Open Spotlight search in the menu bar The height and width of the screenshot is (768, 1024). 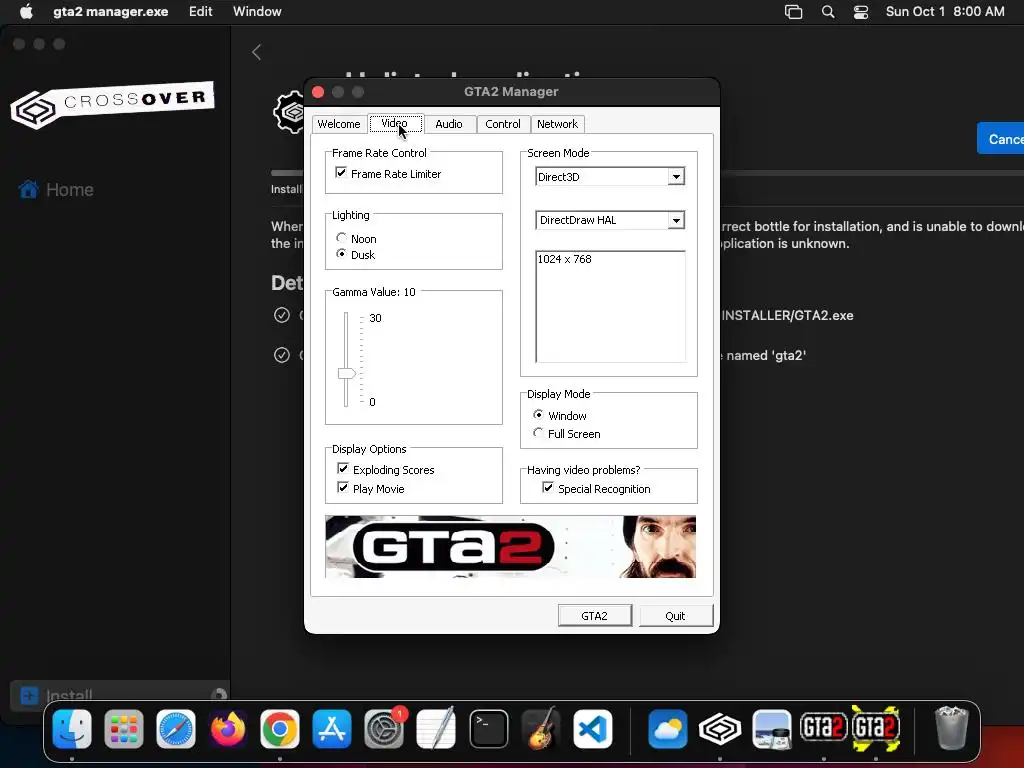point(827,12)
